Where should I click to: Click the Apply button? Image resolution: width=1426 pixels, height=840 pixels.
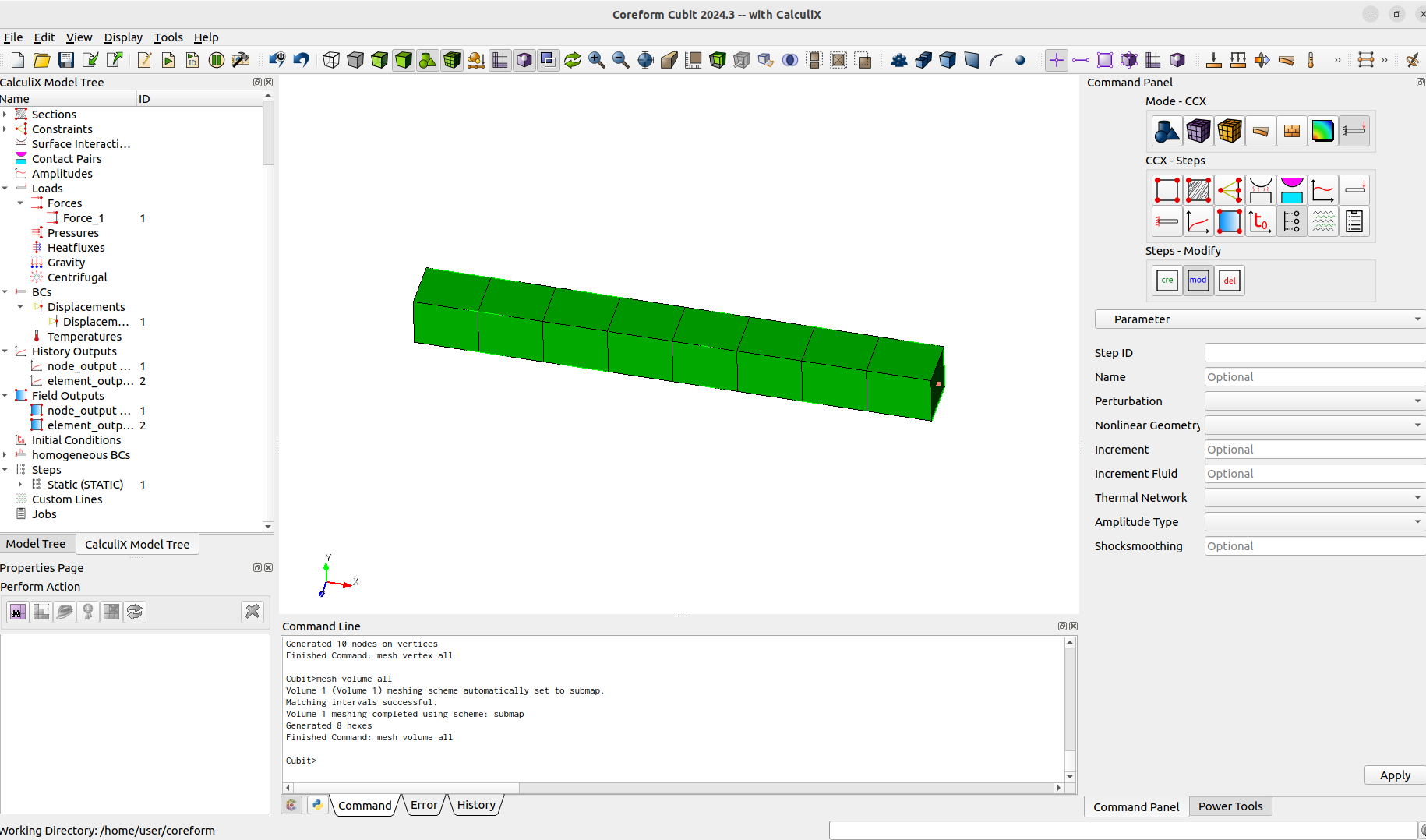1394,775
